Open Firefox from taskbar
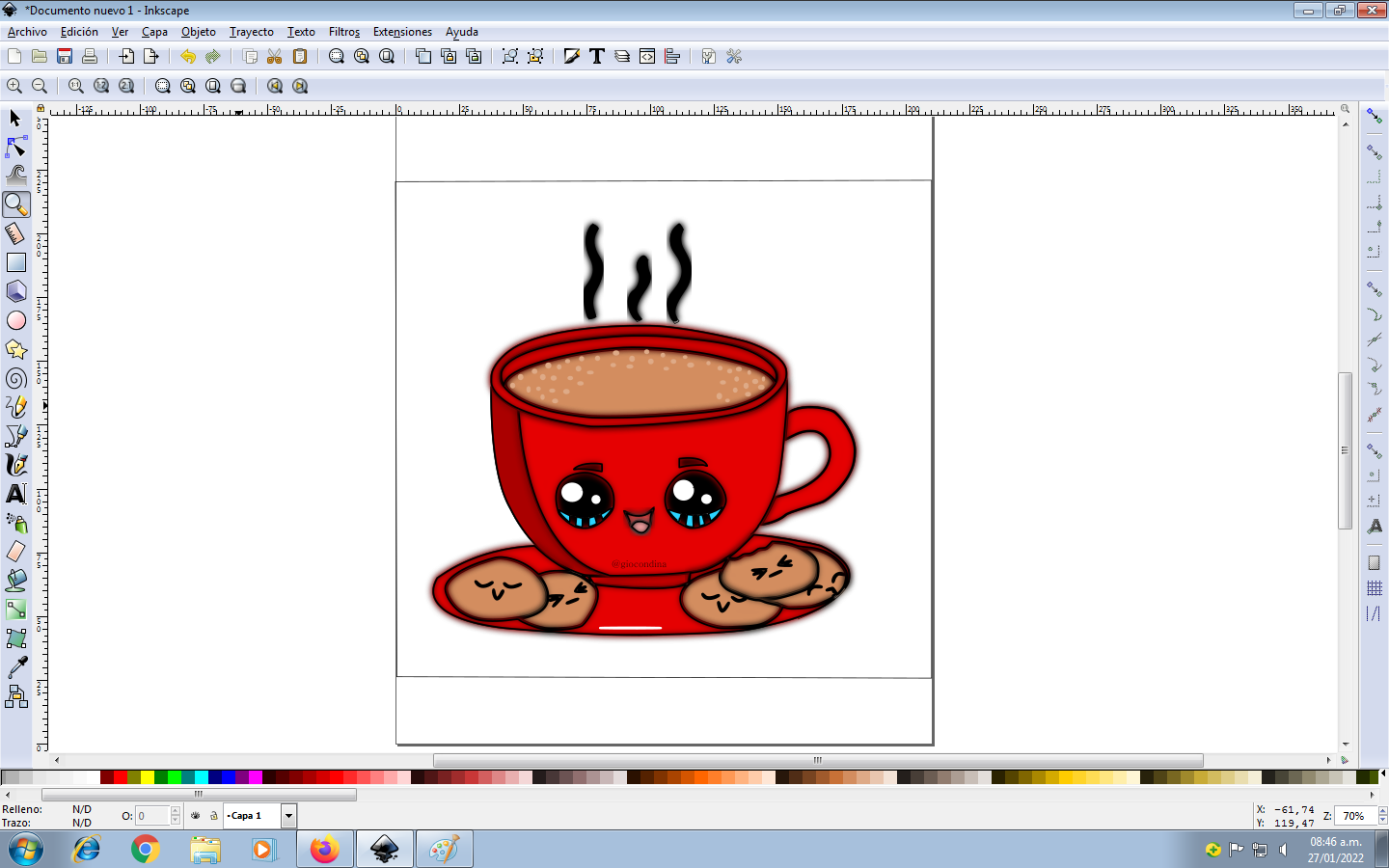The image size is (1389, 868). [325, 850]
